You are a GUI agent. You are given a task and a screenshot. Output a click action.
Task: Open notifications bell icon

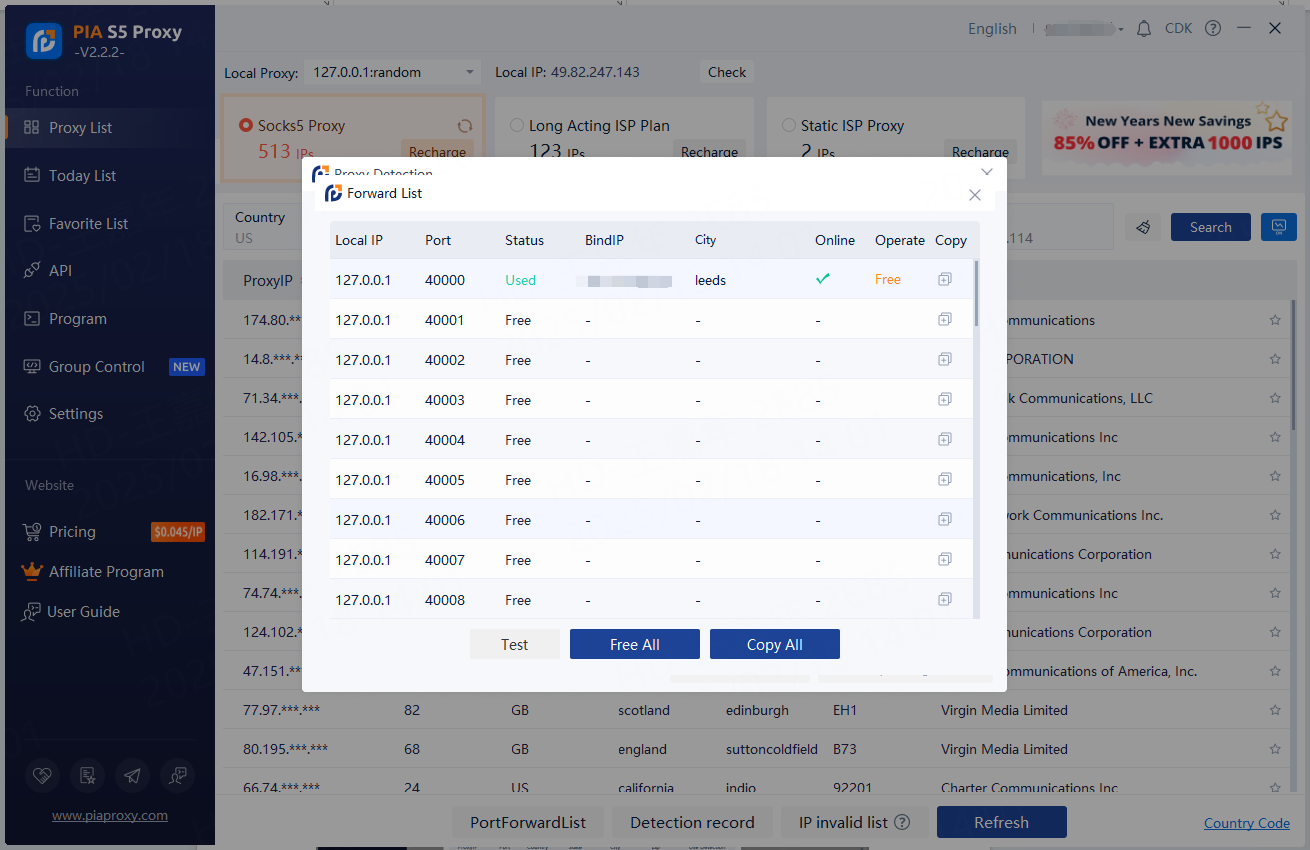[1144, 29]
